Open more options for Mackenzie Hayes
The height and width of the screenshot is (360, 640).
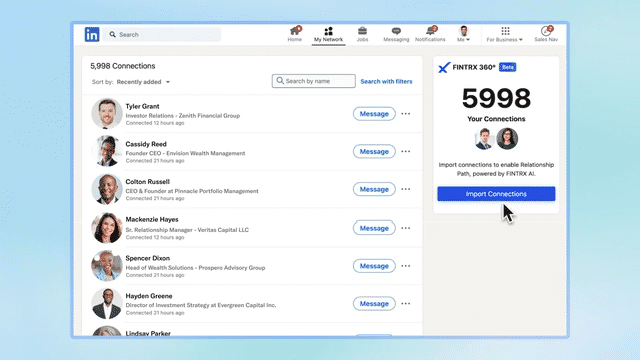coord(405,228)
